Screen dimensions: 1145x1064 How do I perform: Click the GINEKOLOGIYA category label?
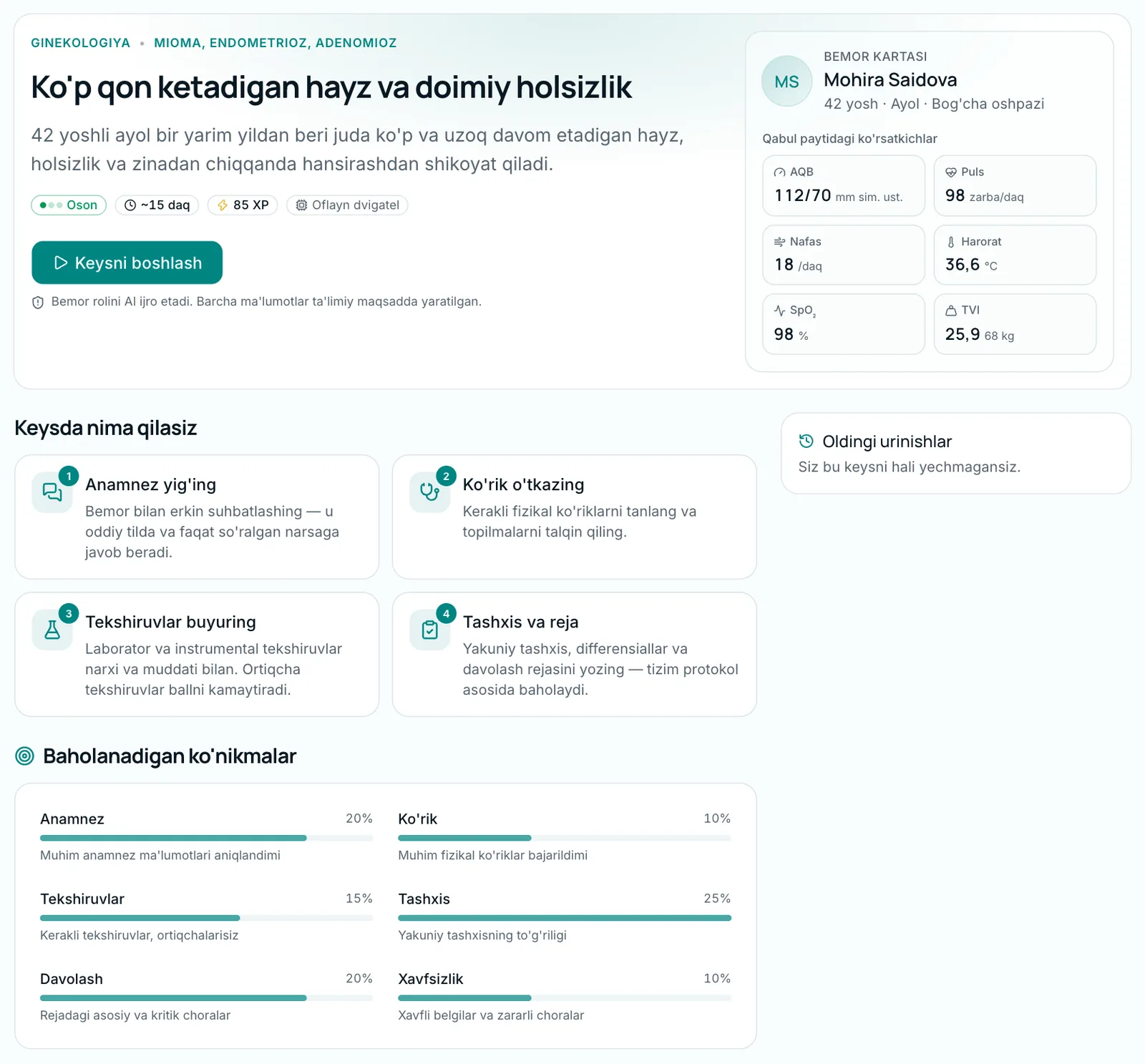click(x=81, y=43)
